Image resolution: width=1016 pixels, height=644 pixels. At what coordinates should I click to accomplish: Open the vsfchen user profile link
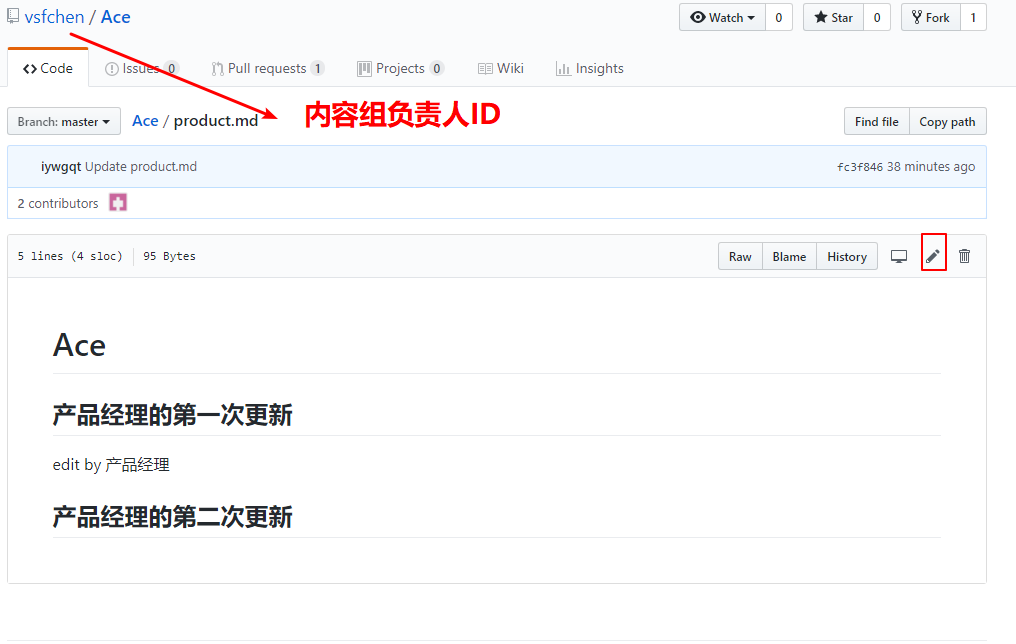coord(54,17)
